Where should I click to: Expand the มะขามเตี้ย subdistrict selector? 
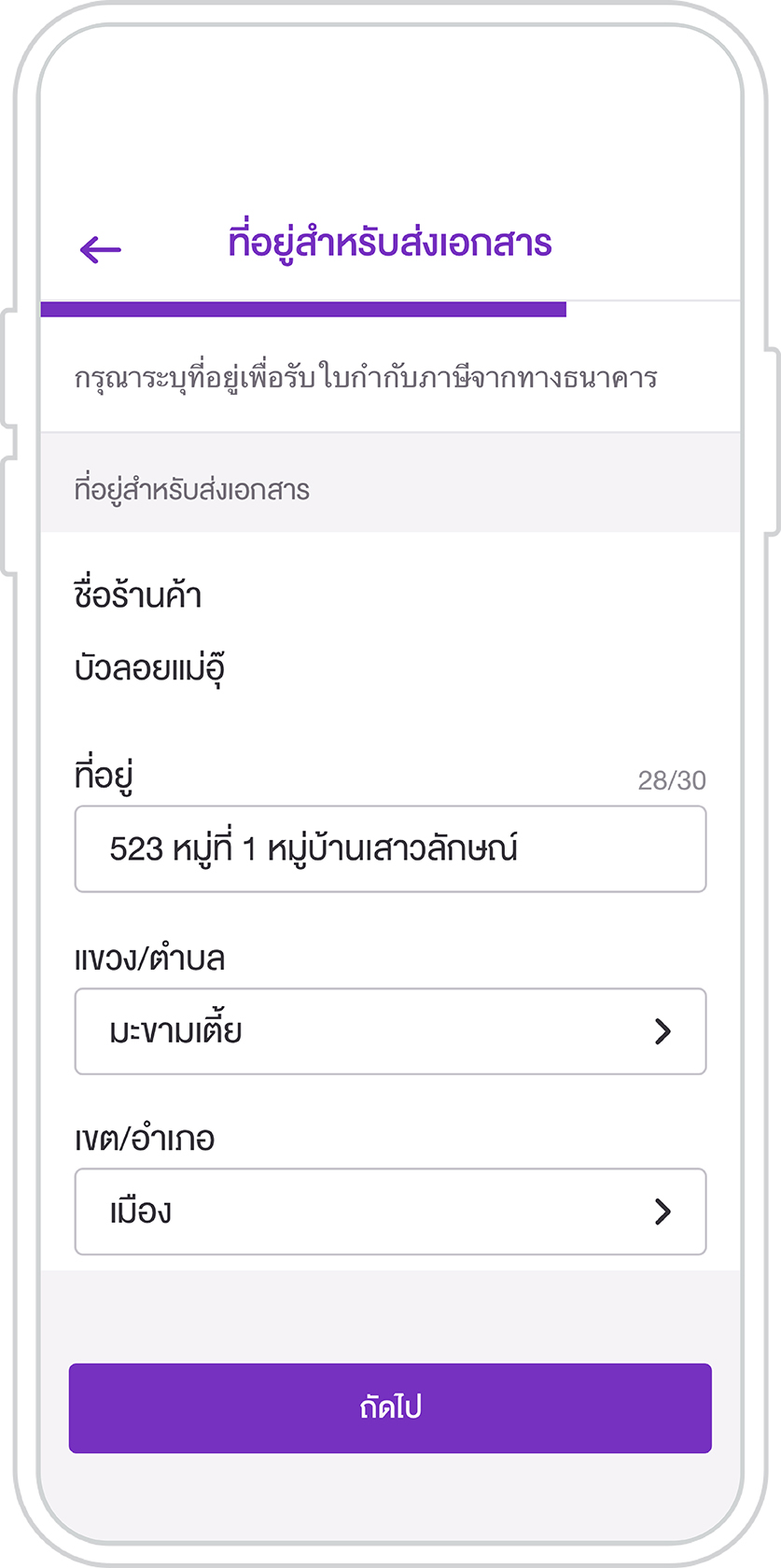point(390,1031)
